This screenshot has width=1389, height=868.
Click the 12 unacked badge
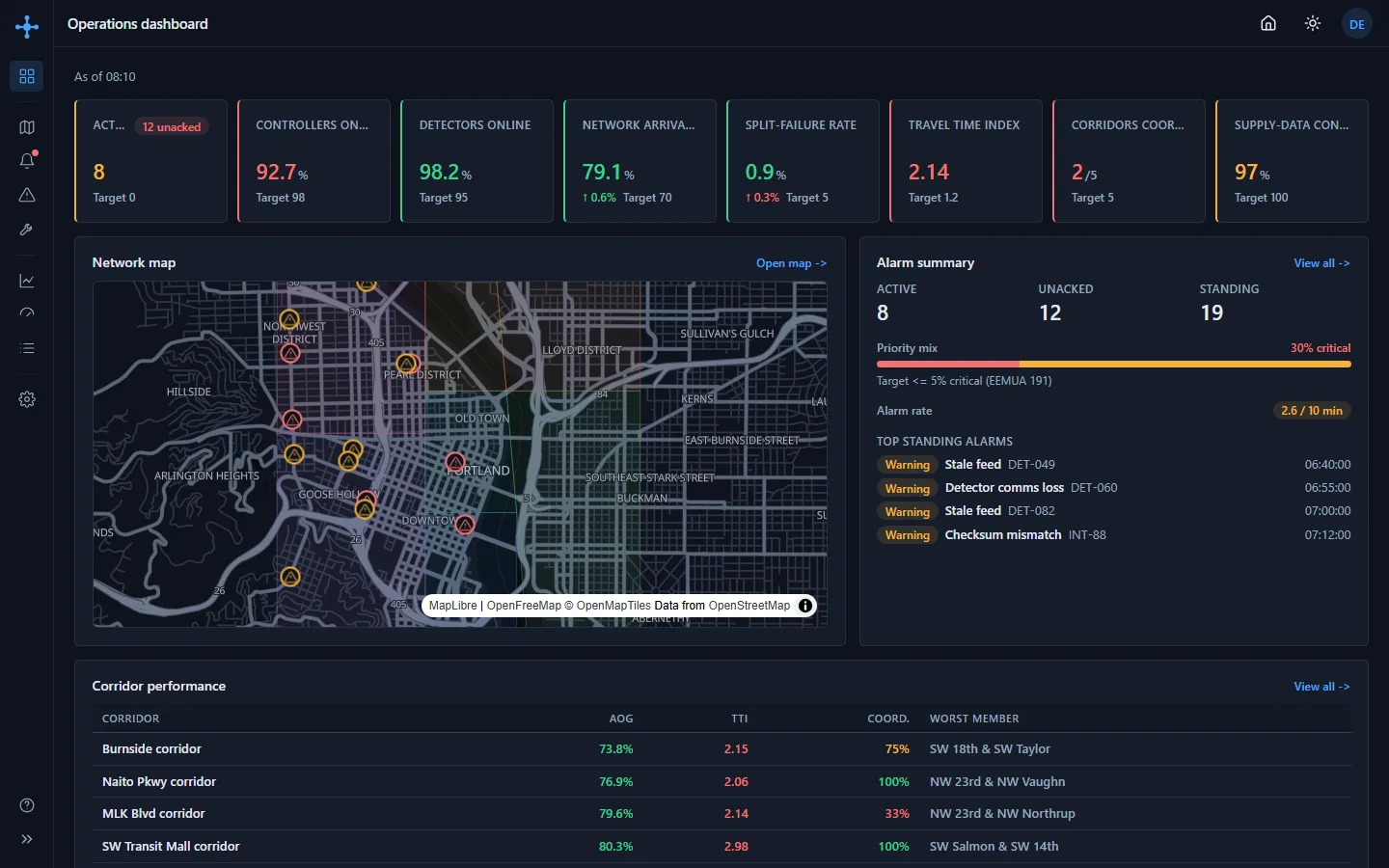click(x=172, y=126)
